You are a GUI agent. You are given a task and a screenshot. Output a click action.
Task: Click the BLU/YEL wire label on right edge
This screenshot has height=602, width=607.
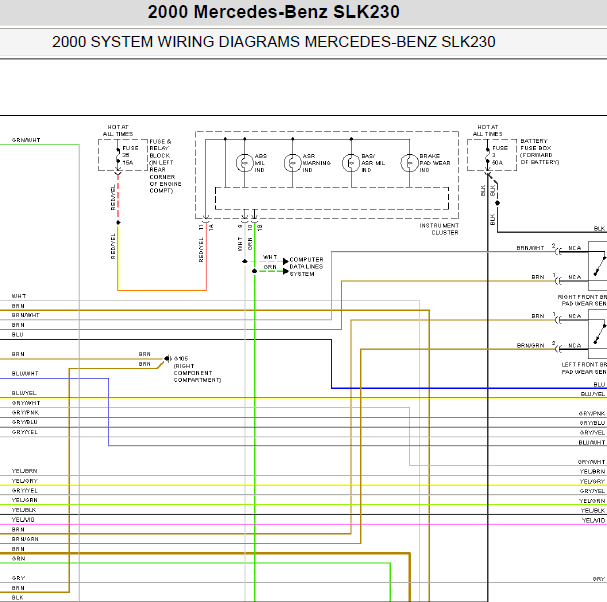point(593,394)
